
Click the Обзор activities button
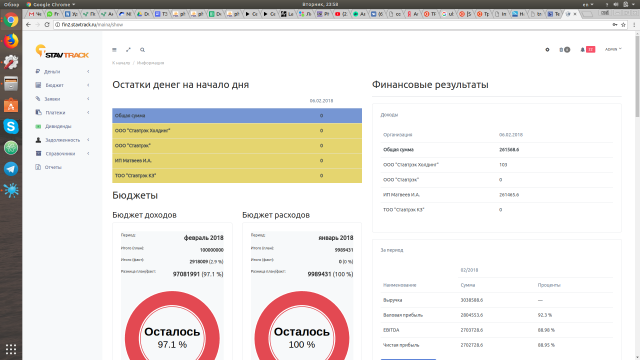pos(11,4)
